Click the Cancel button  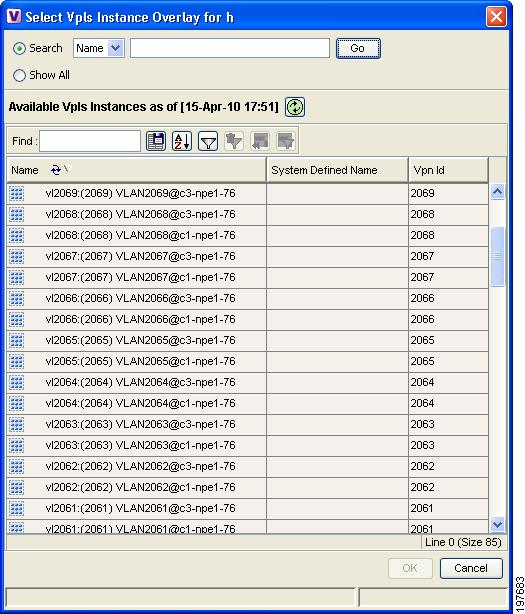click(471, 568)
